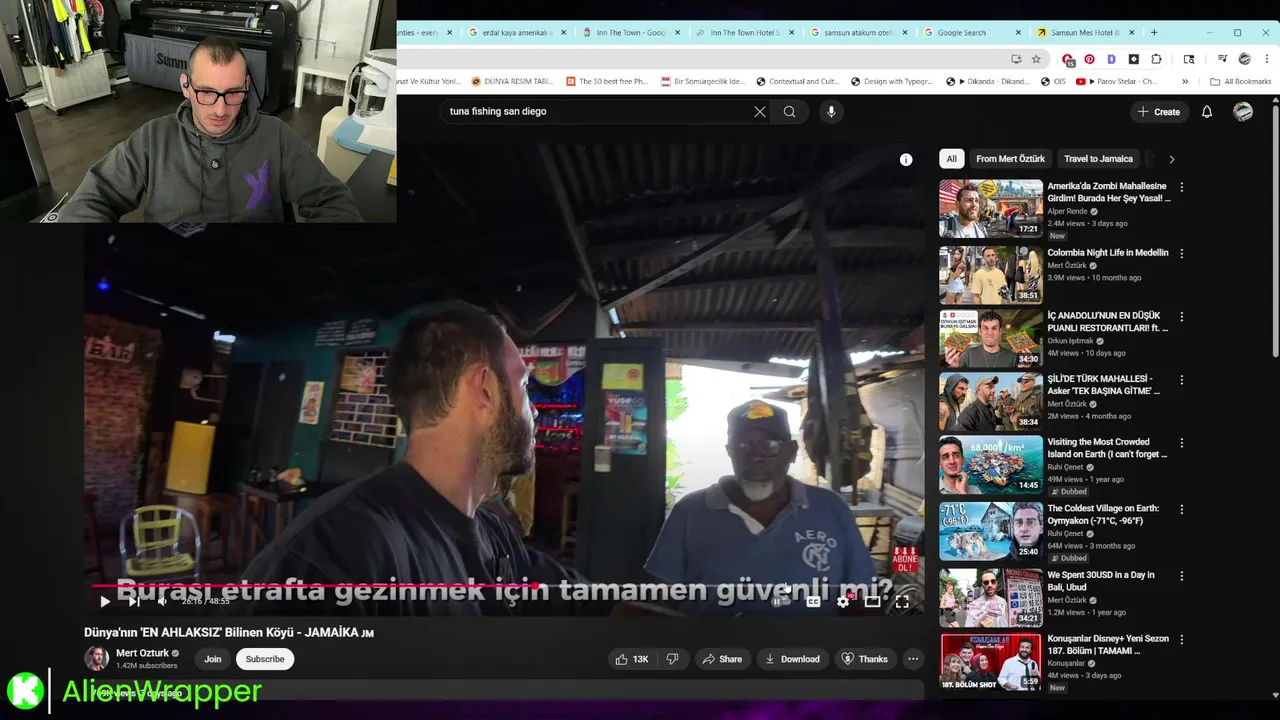Switch to the Inn The Town - Goog tab
The image size is (1280, 720).
point(629,32)
